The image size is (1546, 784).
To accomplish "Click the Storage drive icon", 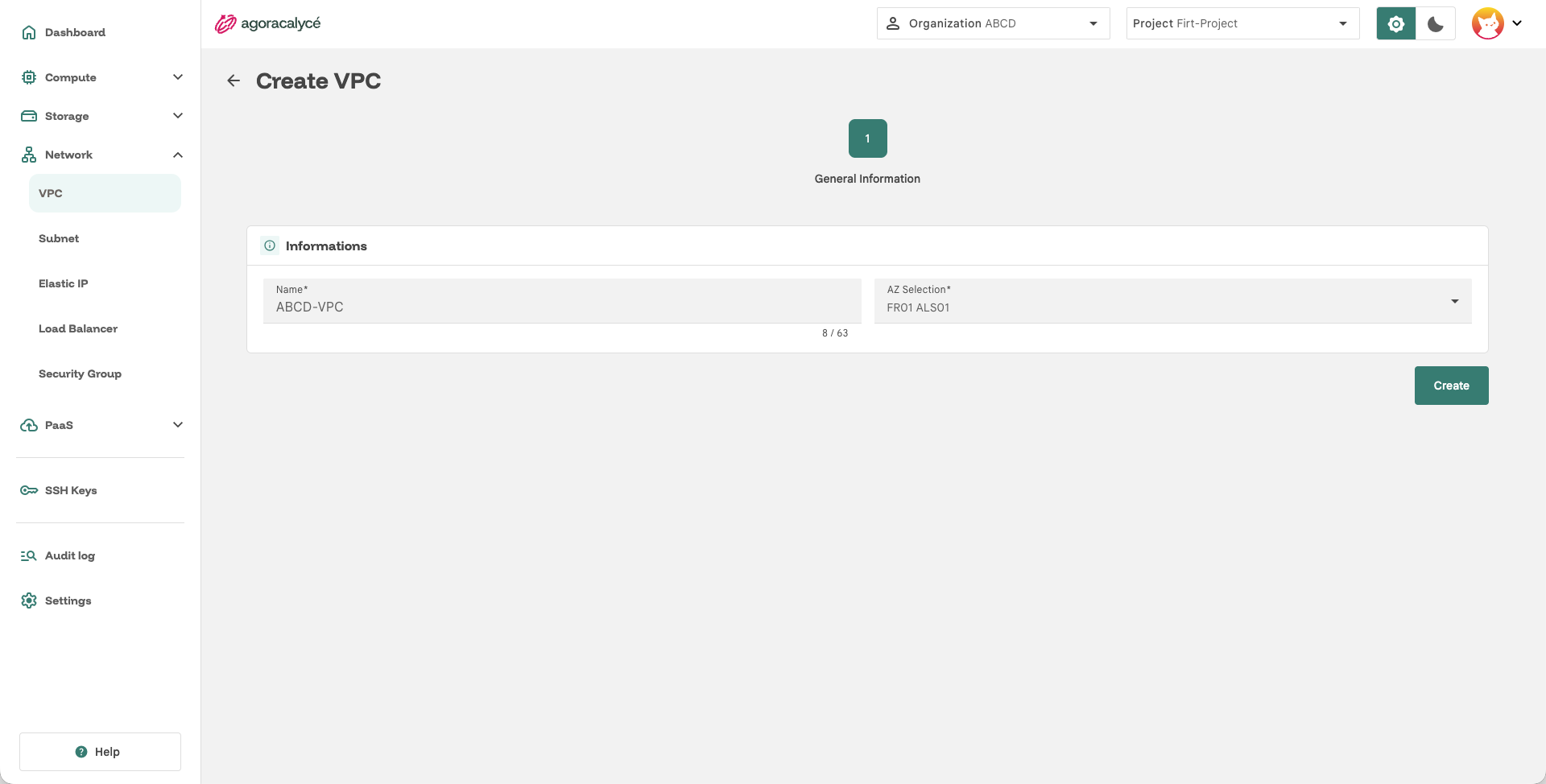I will (29, 116).
